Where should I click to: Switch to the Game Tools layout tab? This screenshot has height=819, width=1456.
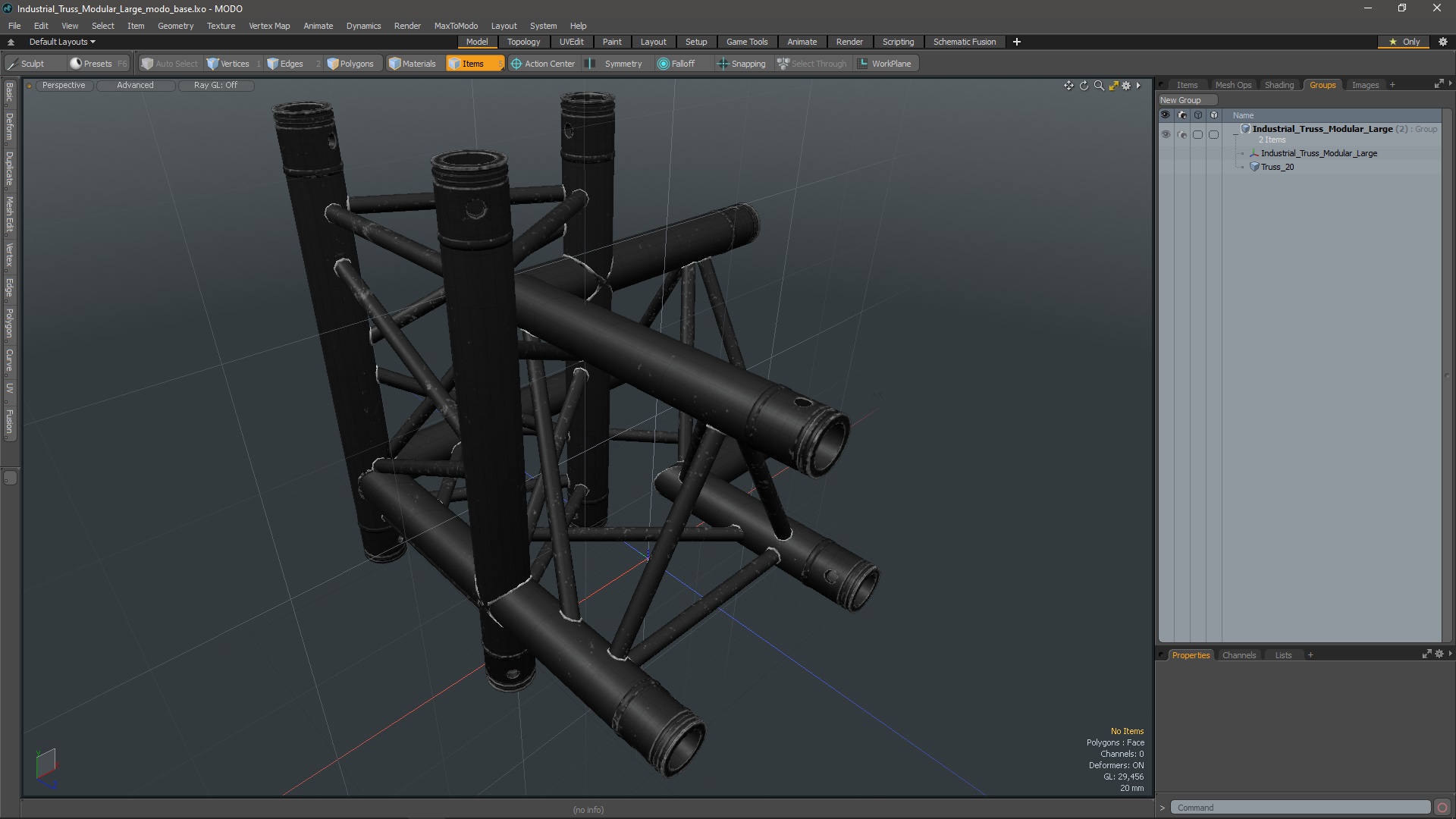747,42
